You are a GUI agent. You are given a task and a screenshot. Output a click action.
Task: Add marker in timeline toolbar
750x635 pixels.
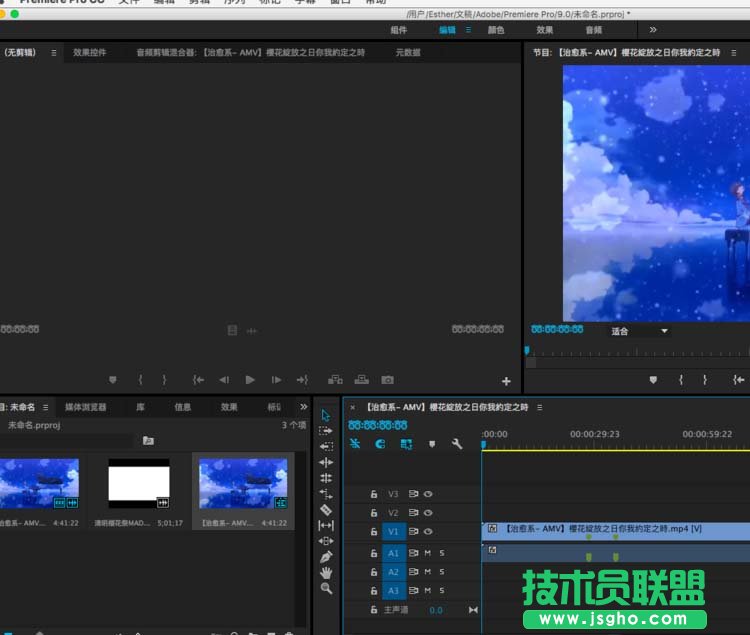point(432,444)
